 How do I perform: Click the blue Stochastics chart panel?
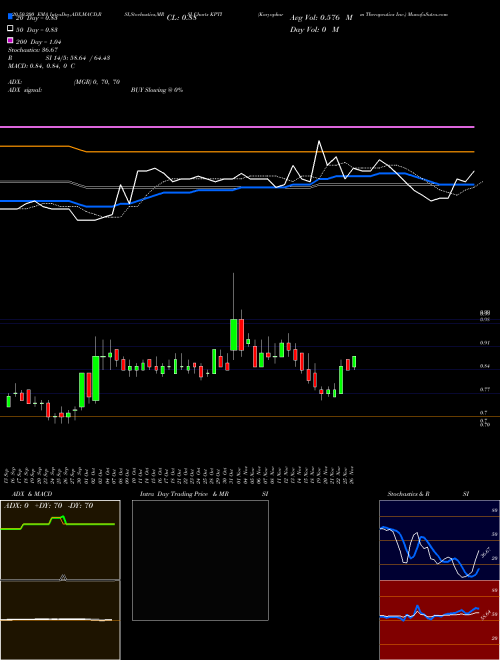pos(439,540)
